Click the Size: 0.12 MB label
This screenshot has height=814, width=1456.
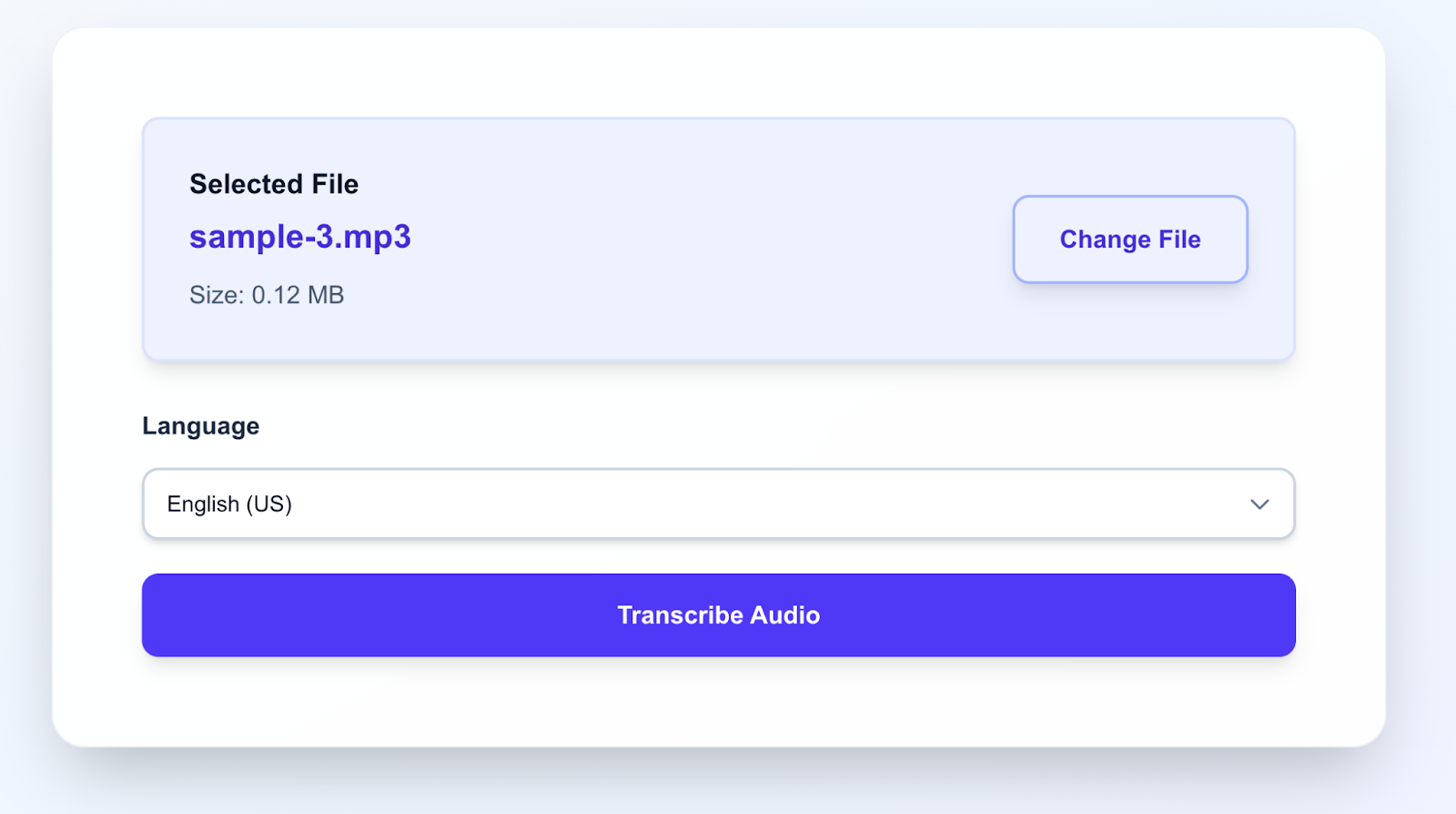(267, 295)
